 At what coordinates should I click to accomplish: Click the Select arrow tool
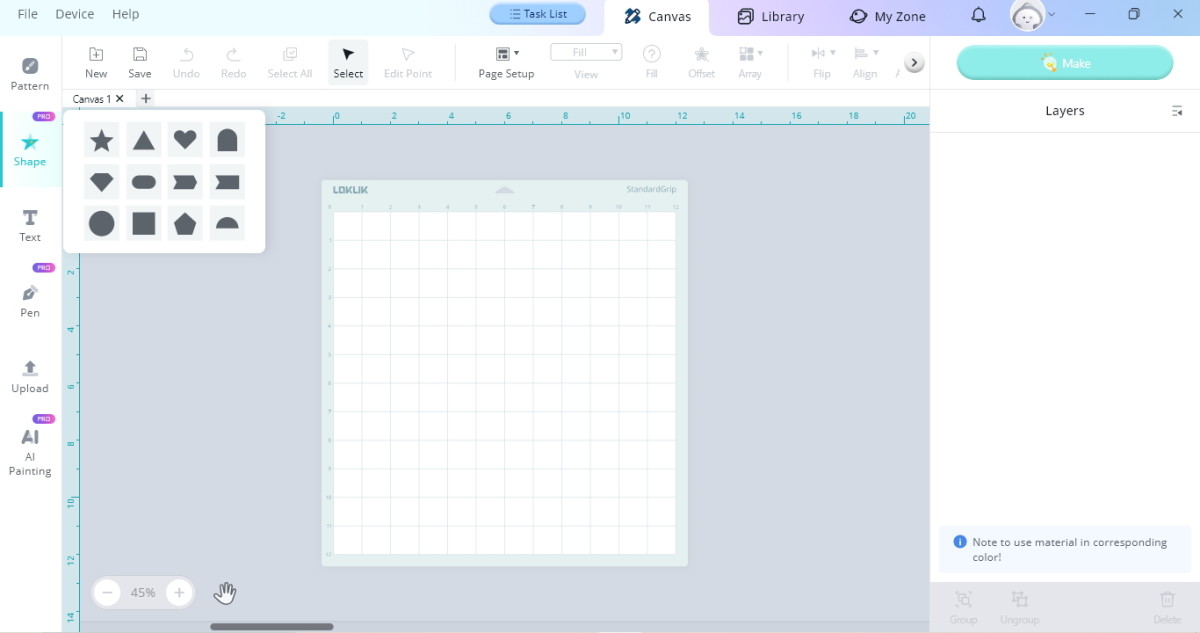348,62
